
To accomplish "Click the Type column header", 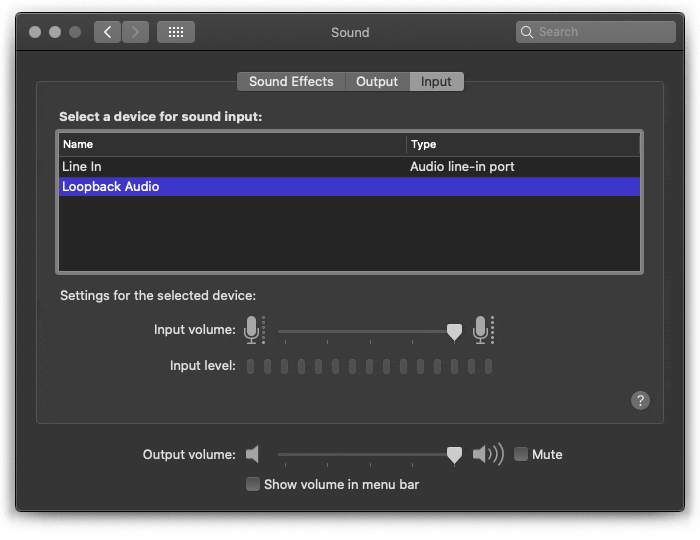I will 523,144.
